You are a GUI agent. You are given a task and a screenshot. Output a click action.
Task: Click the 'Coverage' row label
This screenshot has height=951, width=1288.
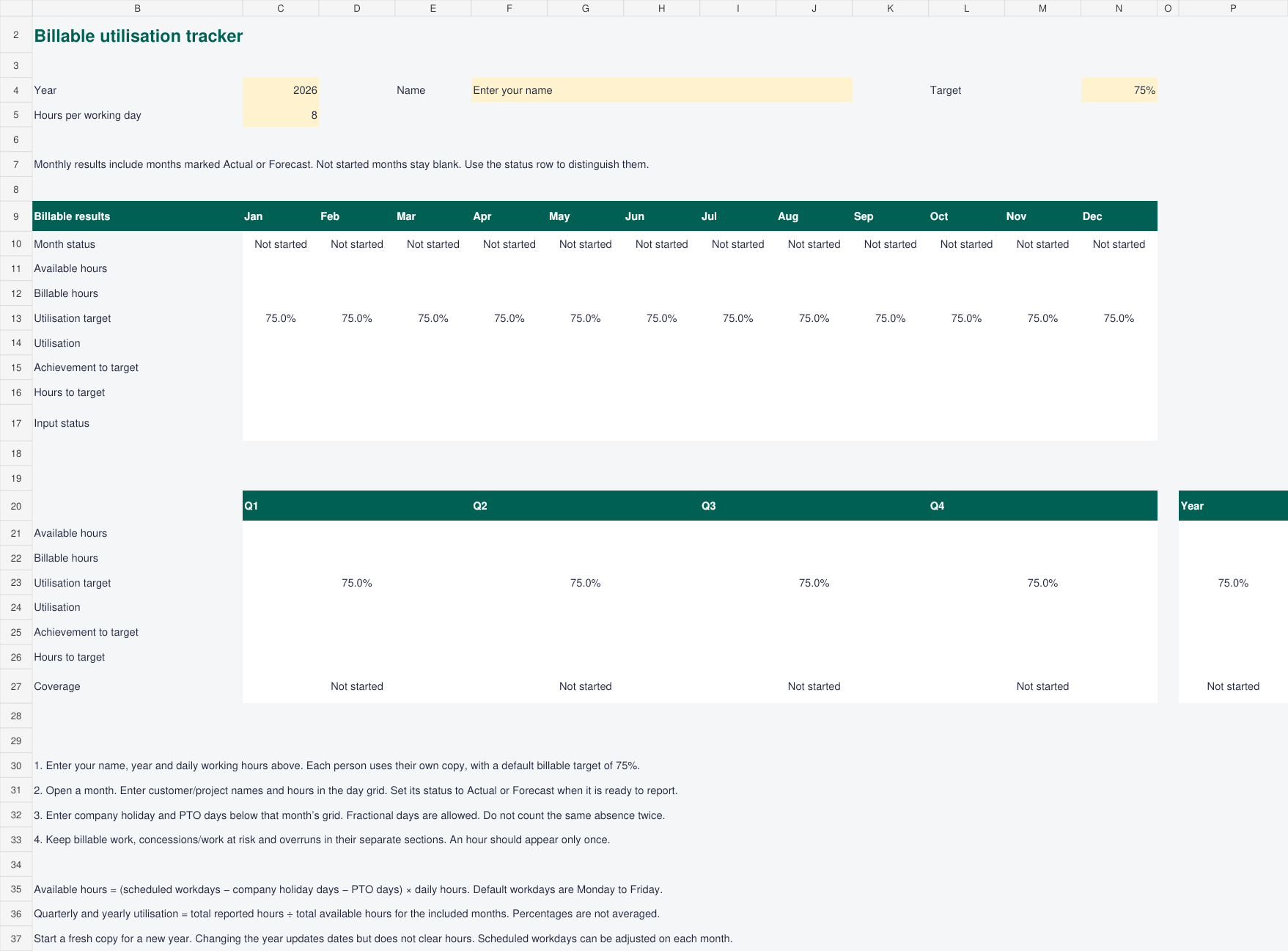click(x=57, y=686)
